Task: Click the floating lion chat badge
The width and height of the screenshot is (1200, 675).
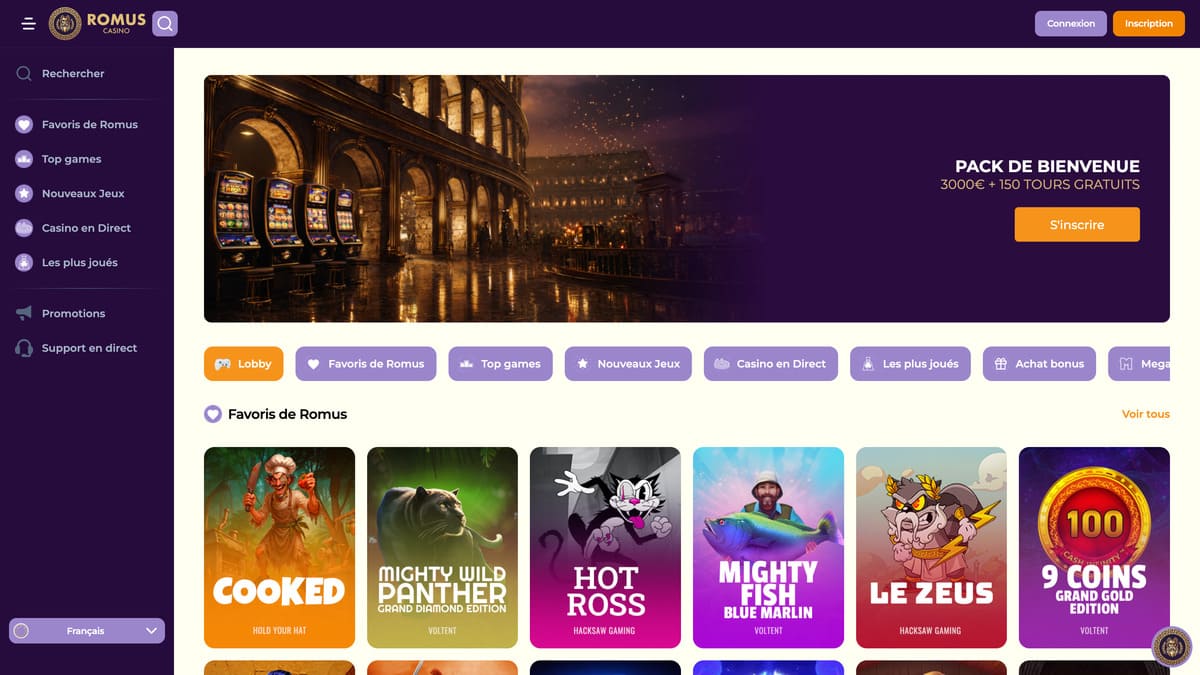Action: coord(1171,646)
